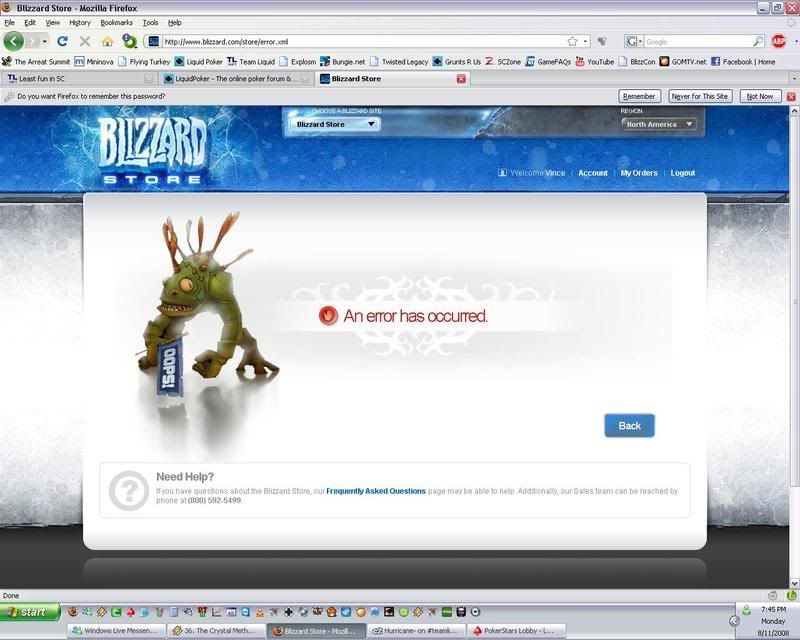Viewport: 800px width, 640px height.
Task: Open the Bungie.net bookmark
Action: pos(342,62)
